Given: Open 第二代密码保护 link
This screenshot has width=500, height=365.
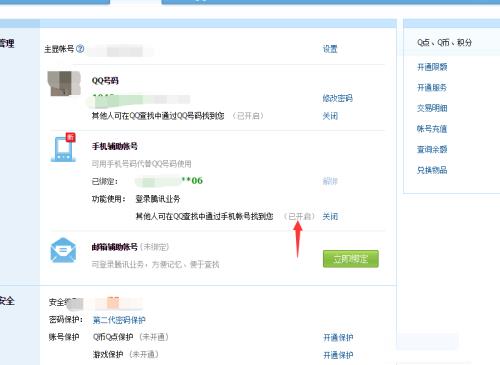Looking at the screenshot, I should 119,320.
